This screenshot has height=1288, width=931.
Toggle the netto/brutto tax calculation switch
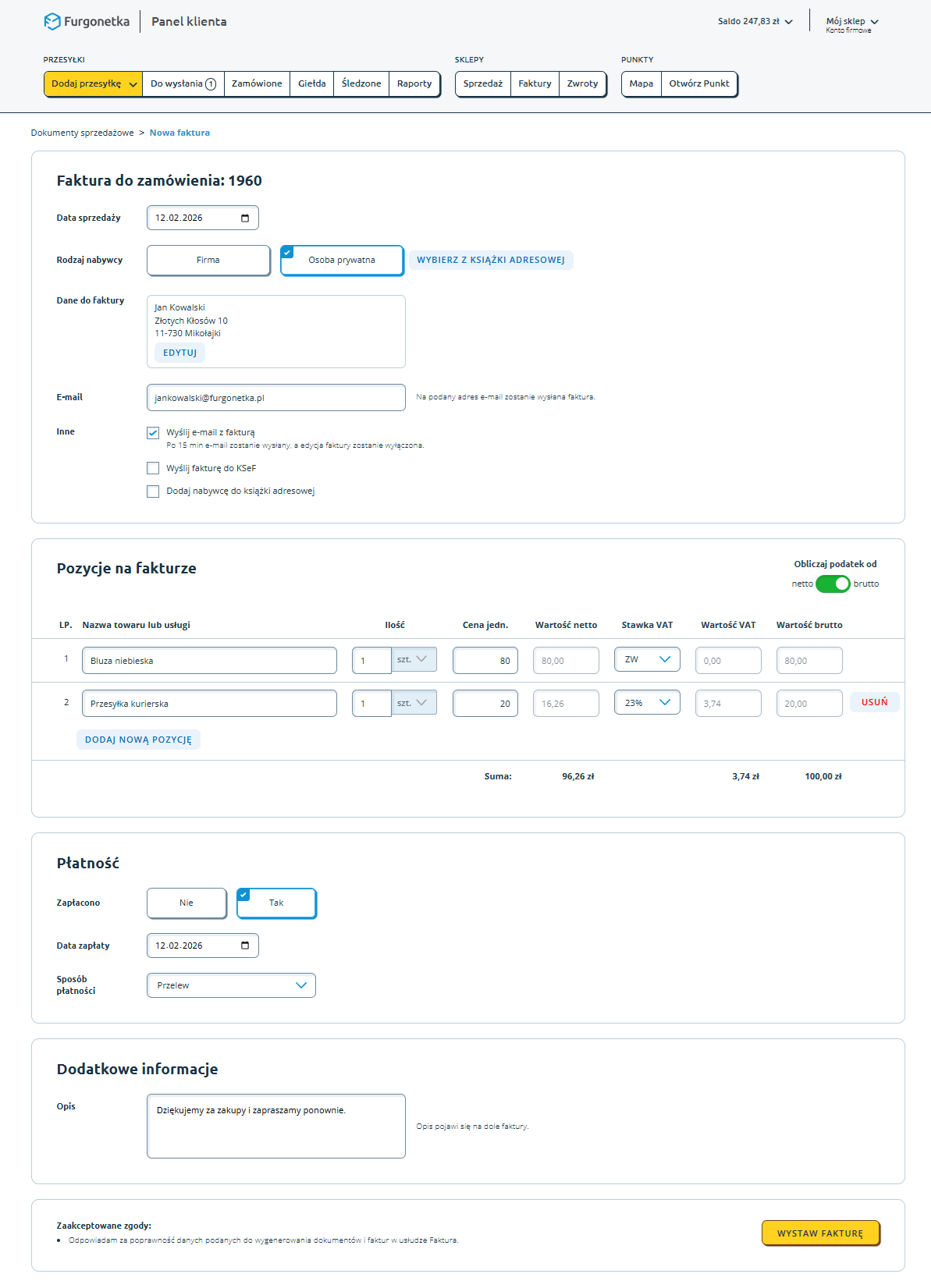833,584
